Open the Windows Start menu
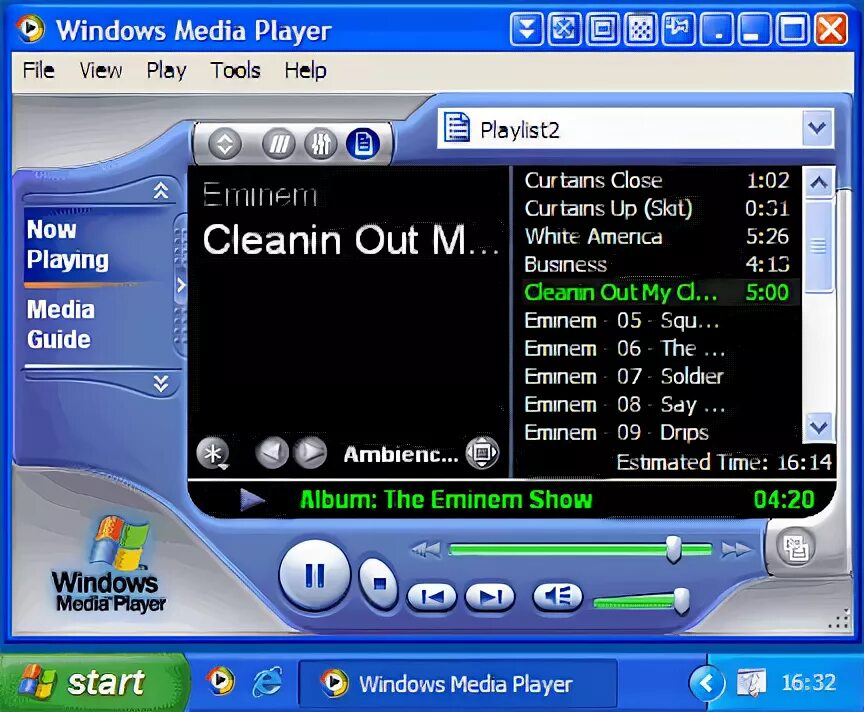 94,683
